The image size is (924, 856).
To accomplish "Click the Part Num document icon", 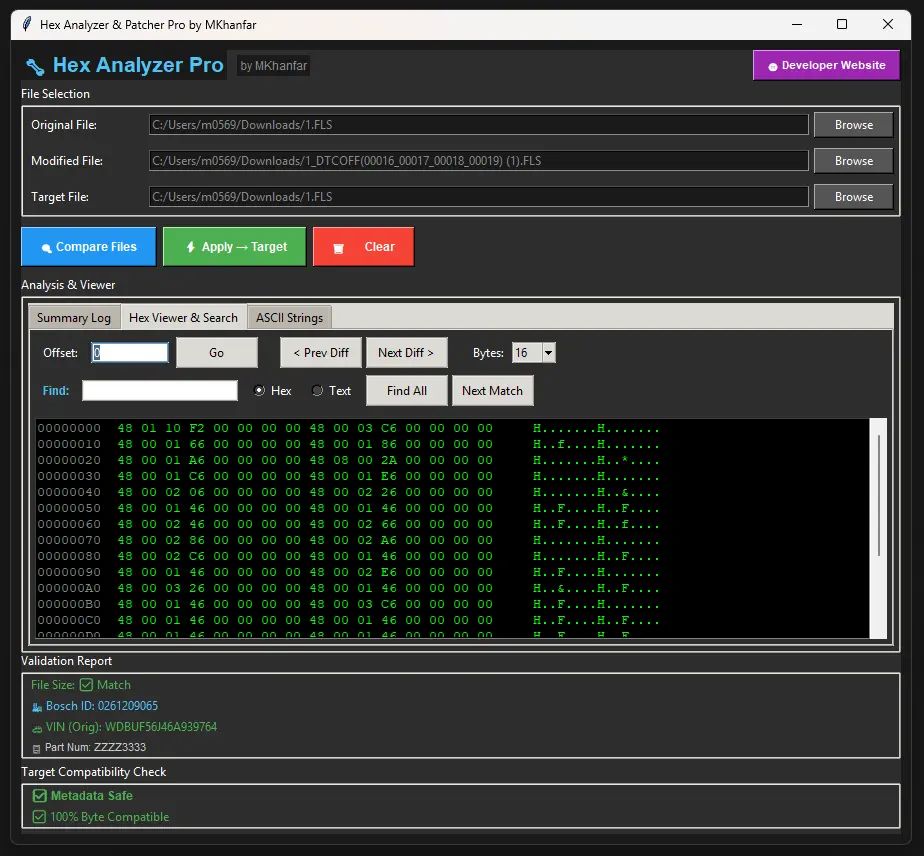I will point(37,748).
